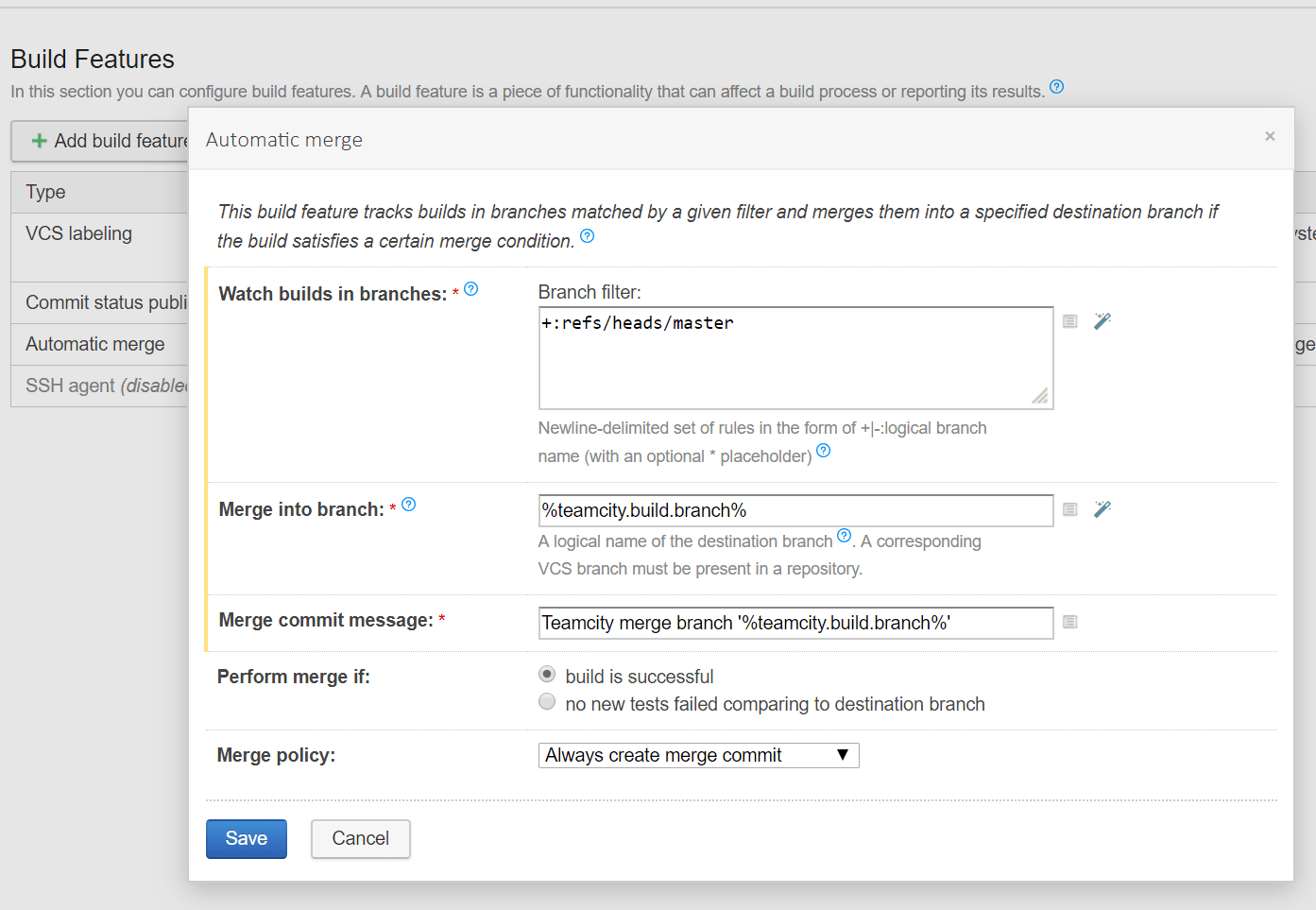This screenshot has width=1316, height=910.
Task: Click magic wand icon beside Branch filter
Action: [x=1102, y=321]
